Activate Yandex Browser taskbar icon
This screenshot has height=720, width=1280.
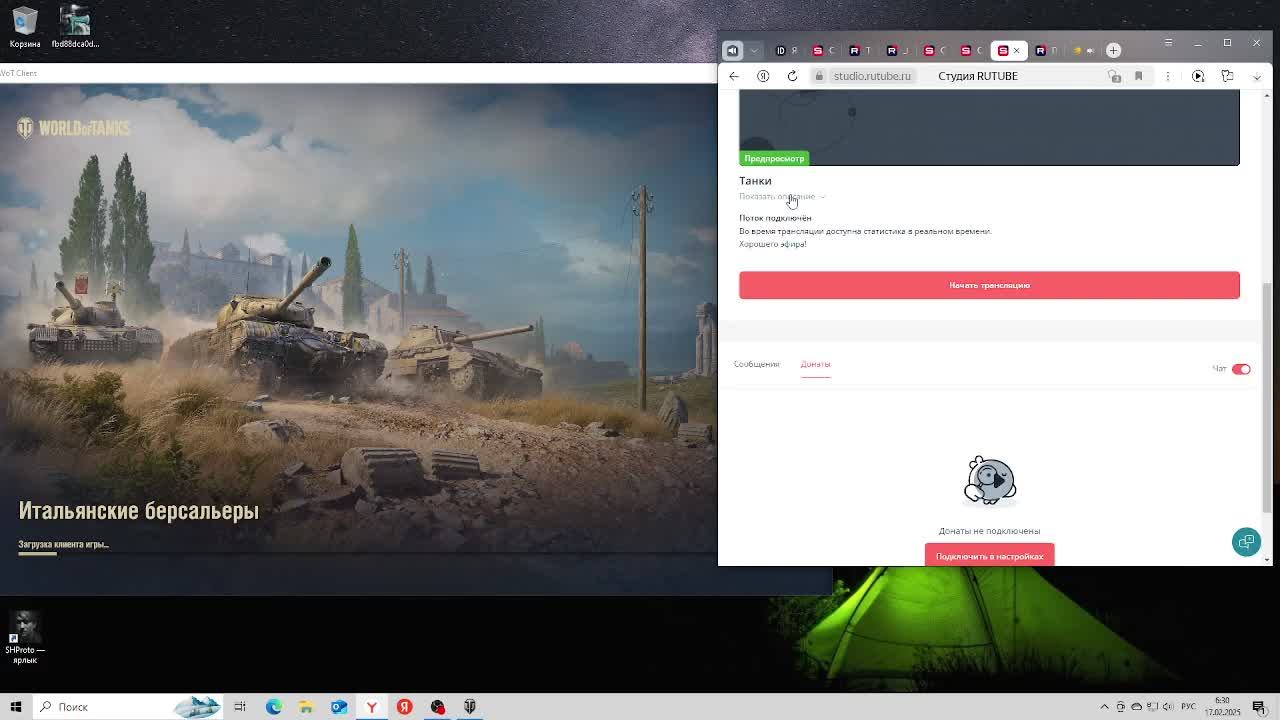click(371, 707)
